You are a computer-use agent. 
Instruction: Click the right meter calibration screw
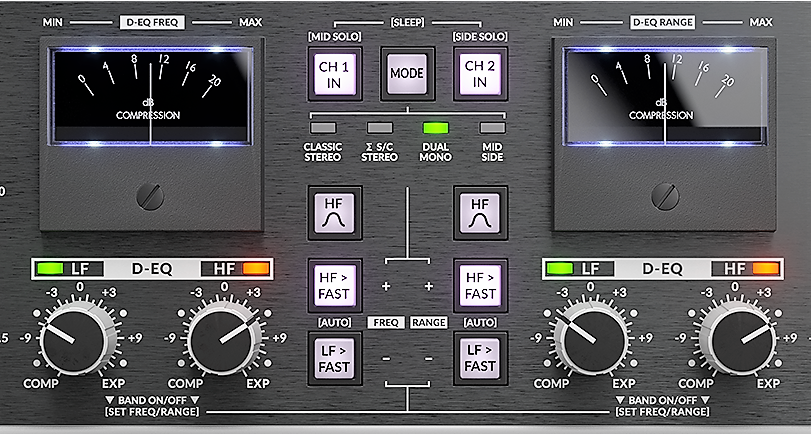click(665, 197)
